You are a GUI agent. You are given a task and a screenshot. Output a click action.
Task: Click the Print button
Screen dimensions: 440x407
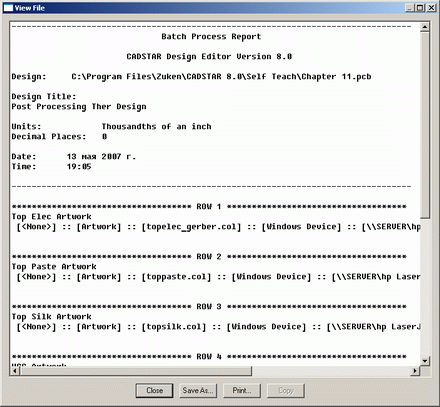point(242,390)
